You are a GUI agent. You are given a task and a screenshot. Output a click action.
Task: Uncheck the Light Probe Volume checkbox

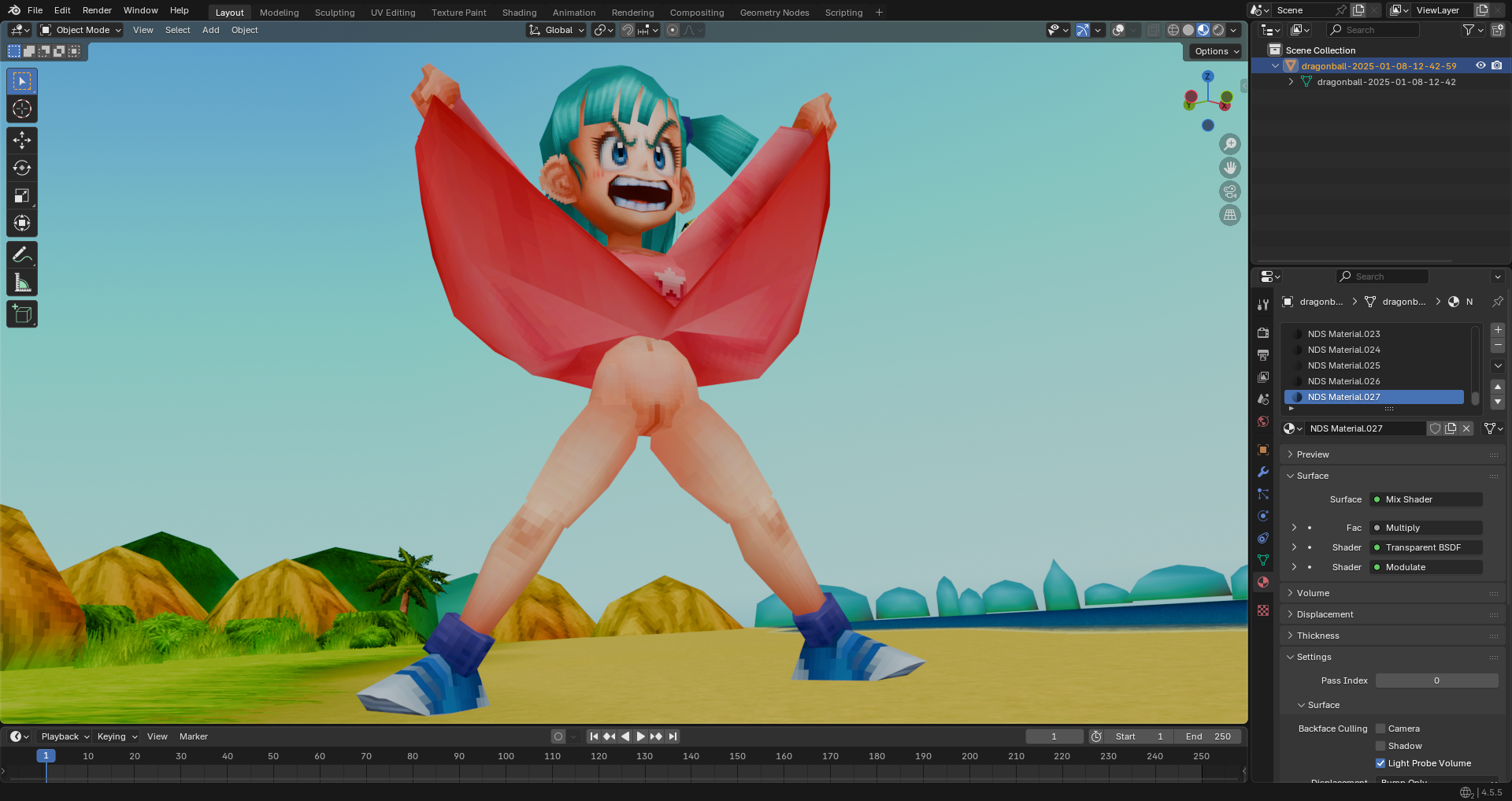[1380, 763]
